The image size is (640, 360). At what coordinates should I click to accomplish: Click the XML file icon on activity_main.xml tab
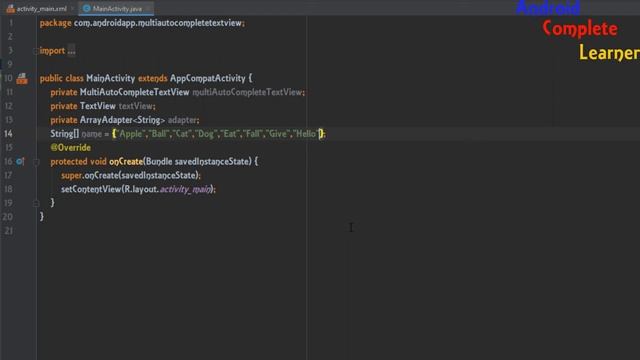pyautogui.click(x=11, y=9)
